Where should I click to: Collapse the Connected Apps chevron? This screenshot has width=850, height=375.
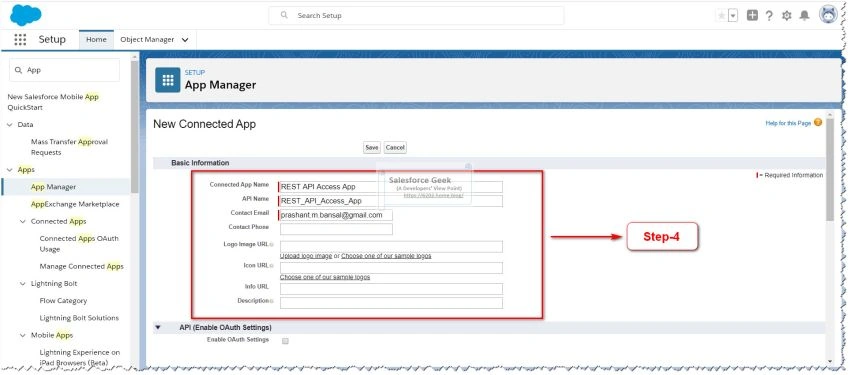[x=23, y=222]
